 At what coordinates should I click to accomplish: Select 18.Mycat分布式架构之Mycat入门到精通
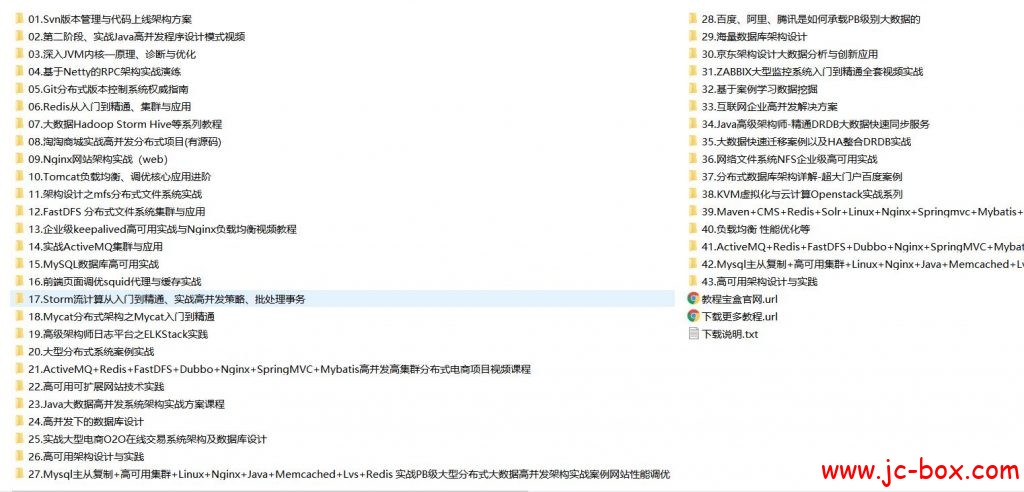pos(121,317)
